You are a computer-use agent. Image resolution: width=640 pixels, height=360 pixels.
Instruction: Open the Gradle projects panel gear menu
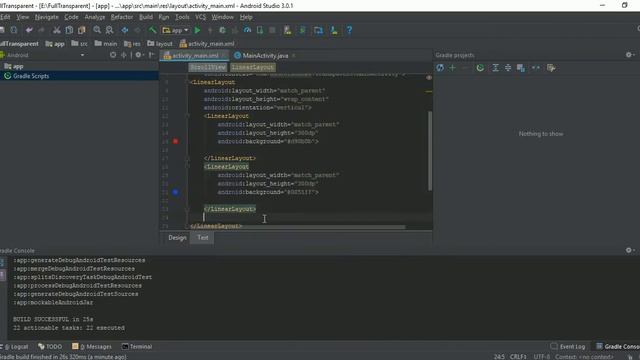coord(629,55)
